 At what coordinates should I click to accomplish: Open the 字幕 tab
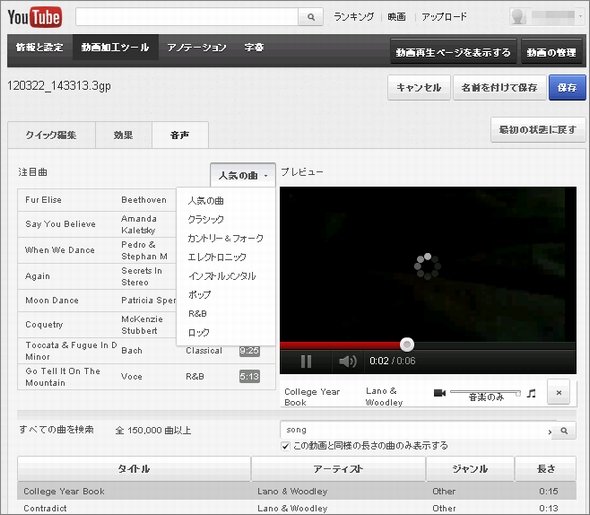coord(254,47)
